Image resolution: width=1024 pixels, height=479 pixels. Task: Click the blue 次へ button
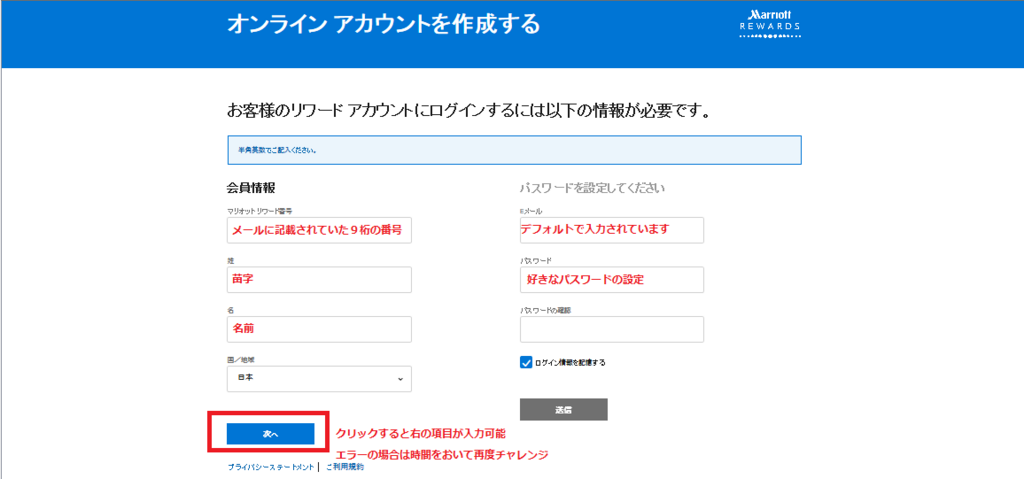[x=270, y=434]
